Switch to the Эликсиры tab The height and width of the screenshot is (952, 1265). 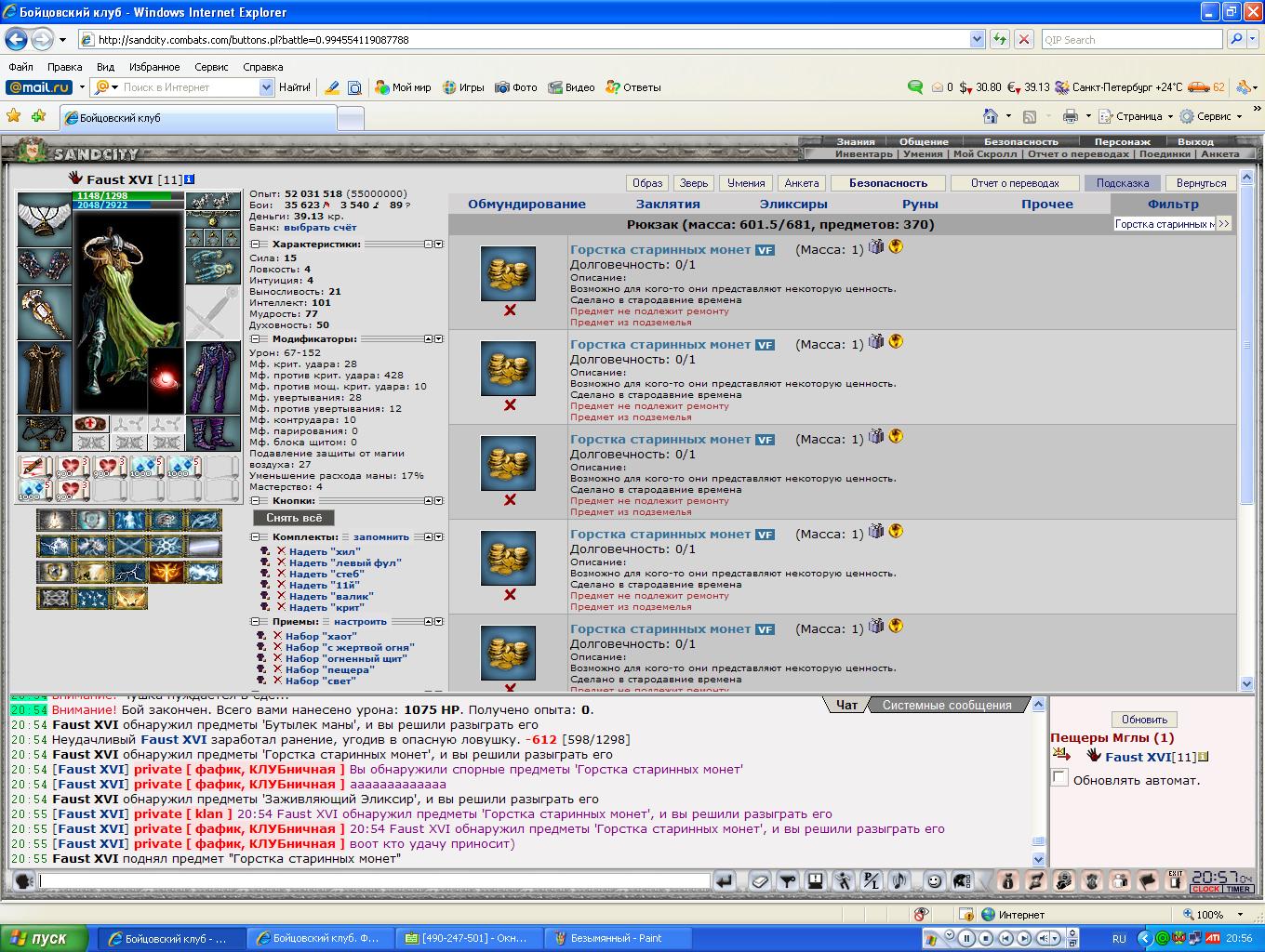(793, 205)
